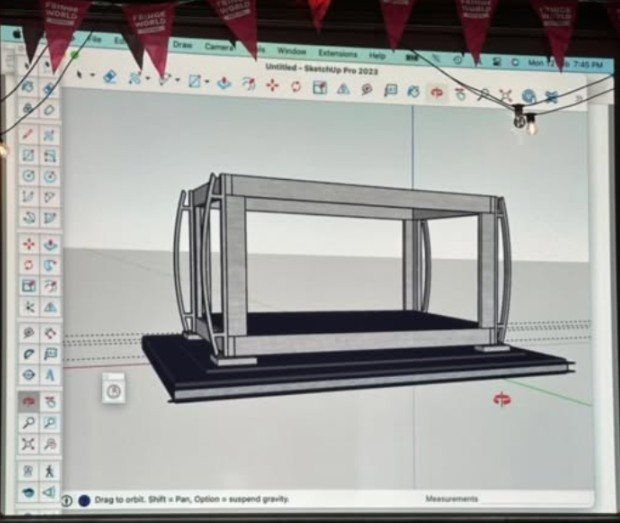Select the 3D Text tool
Image resolution: width=620 pixels, height=523 pixels.
click(49, 375)
